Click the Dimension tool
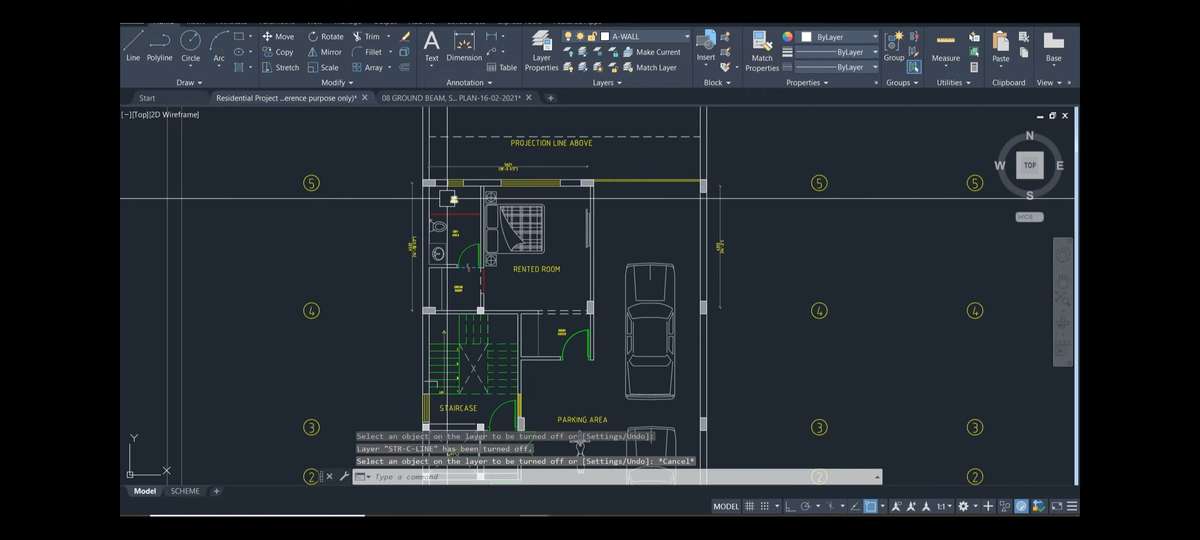The height and width of the screenshot is (540, 1200). [464, 46]
